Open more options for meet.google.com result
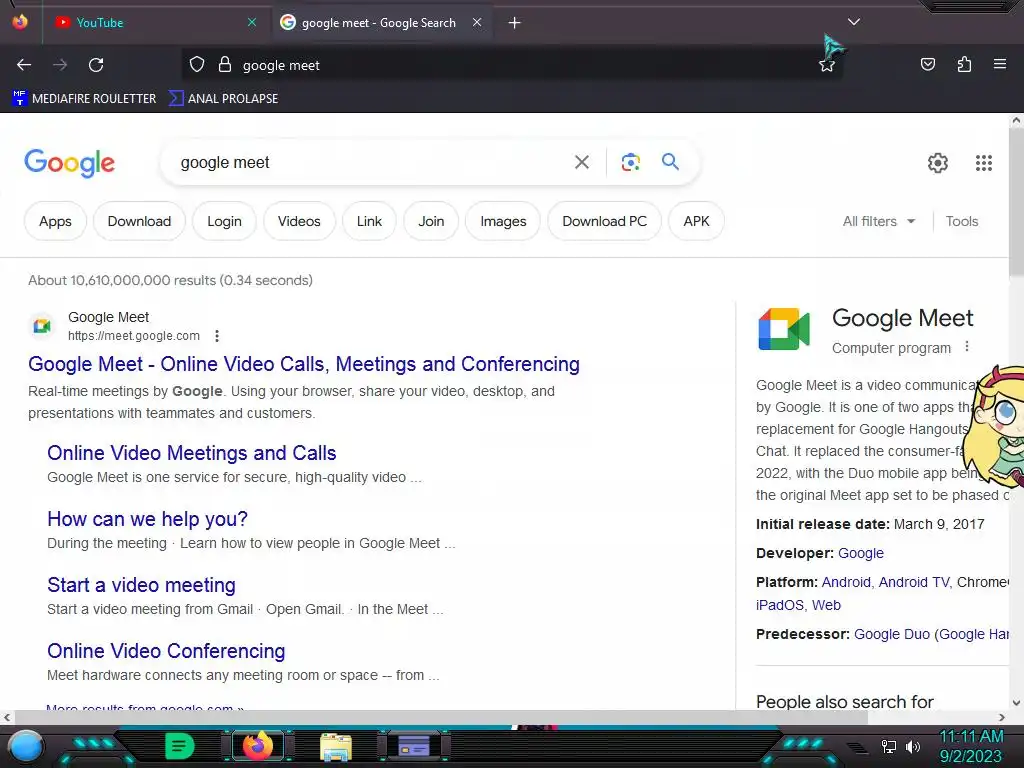The image size is (1024, 768). 217,336
